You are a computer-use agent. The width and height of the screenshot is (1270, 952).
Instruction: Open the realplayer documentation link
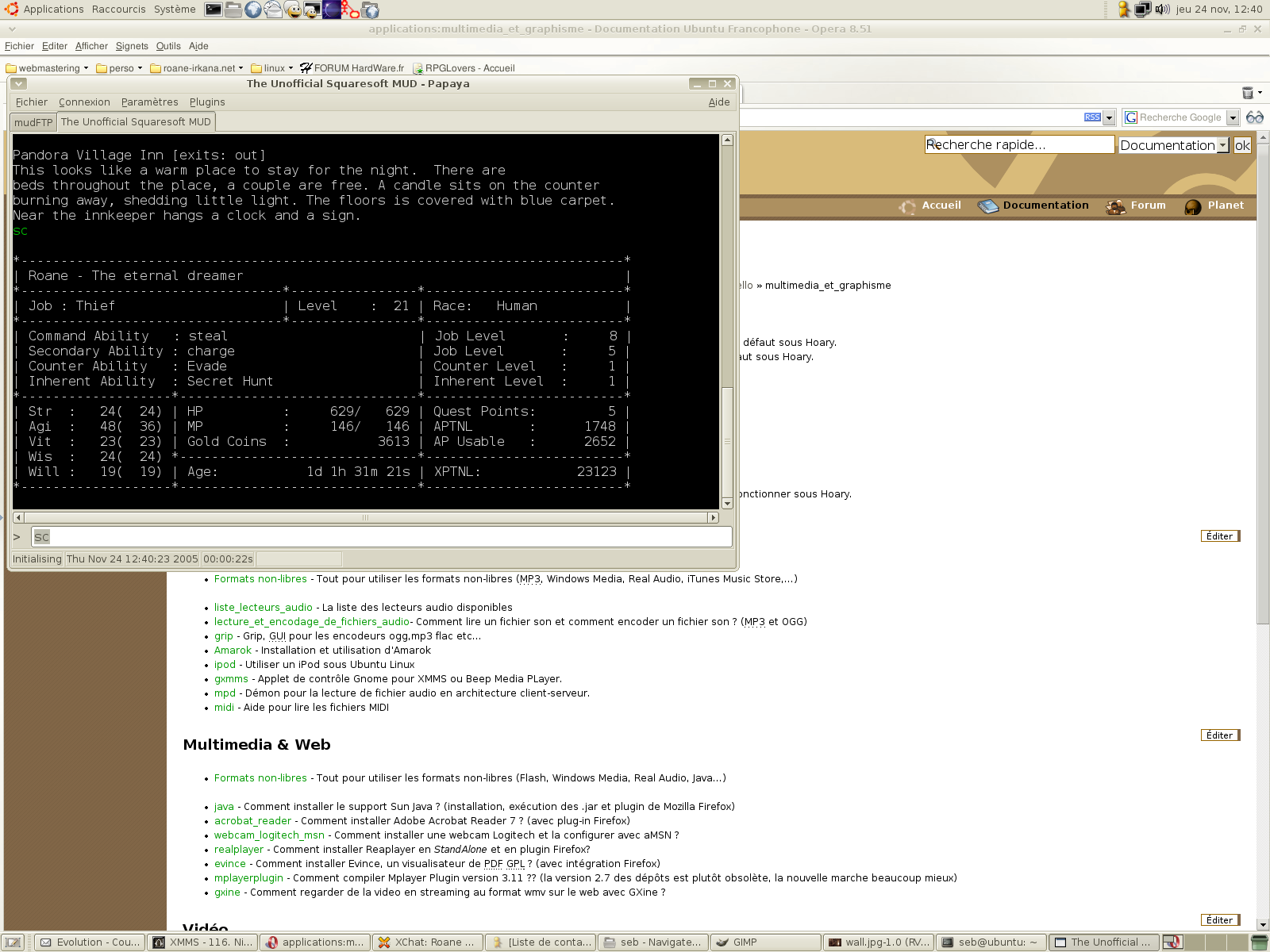pos(238,850)
